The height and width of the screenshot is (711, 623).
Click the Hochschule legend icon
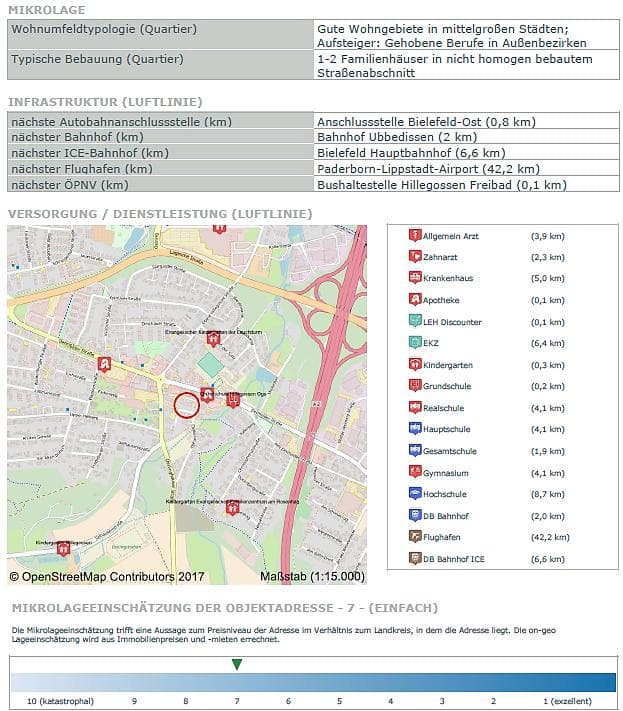(x=415, y=493)
